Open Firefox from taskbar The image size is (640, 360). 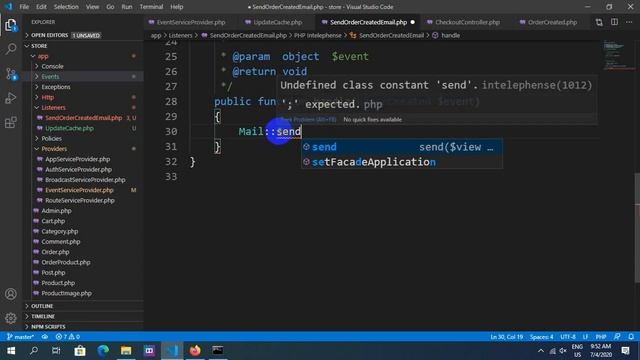(x=195, y=351)
